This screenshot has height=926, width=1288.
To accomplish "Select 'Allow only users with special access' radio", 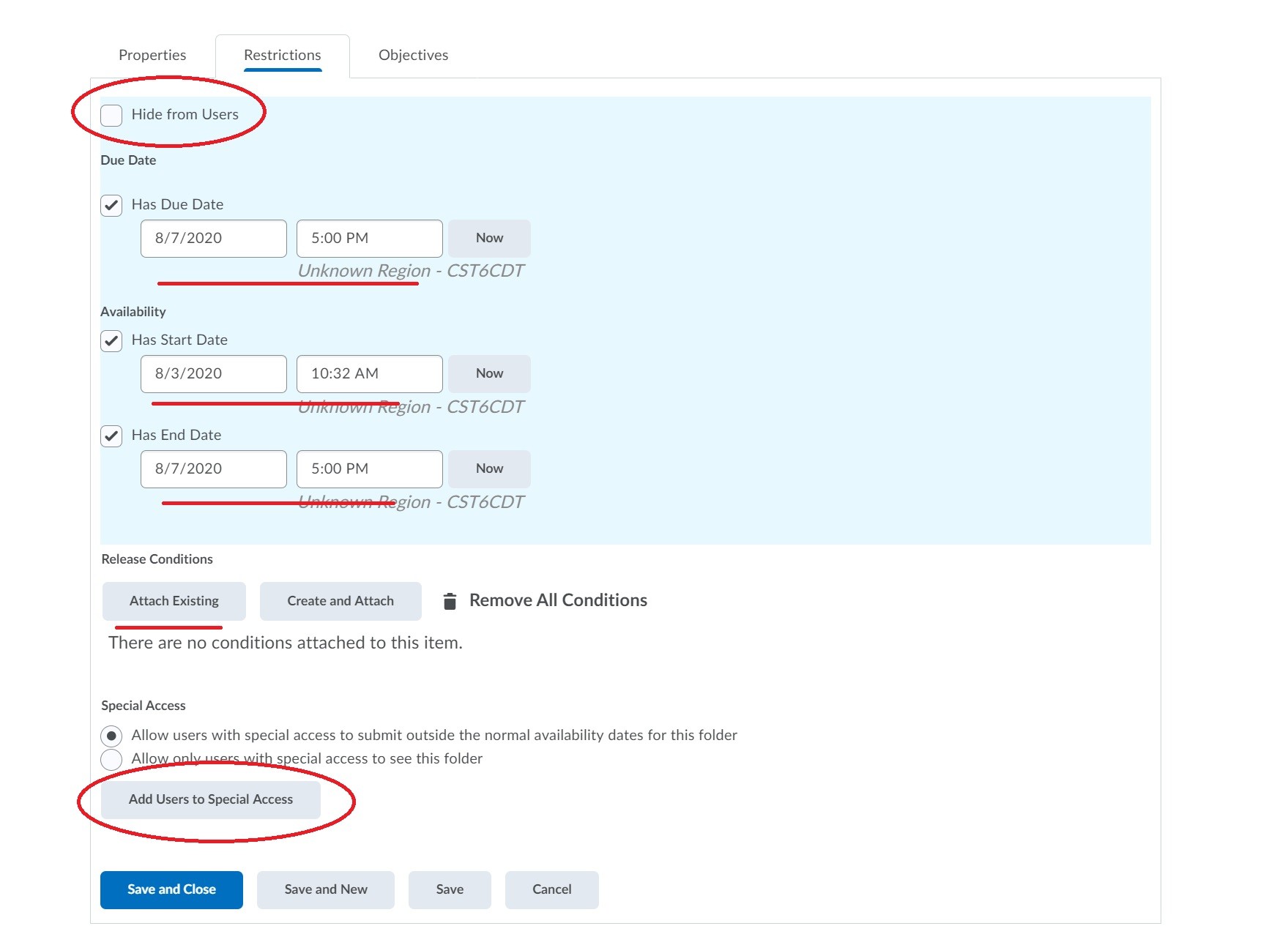I will pos(111,759).
